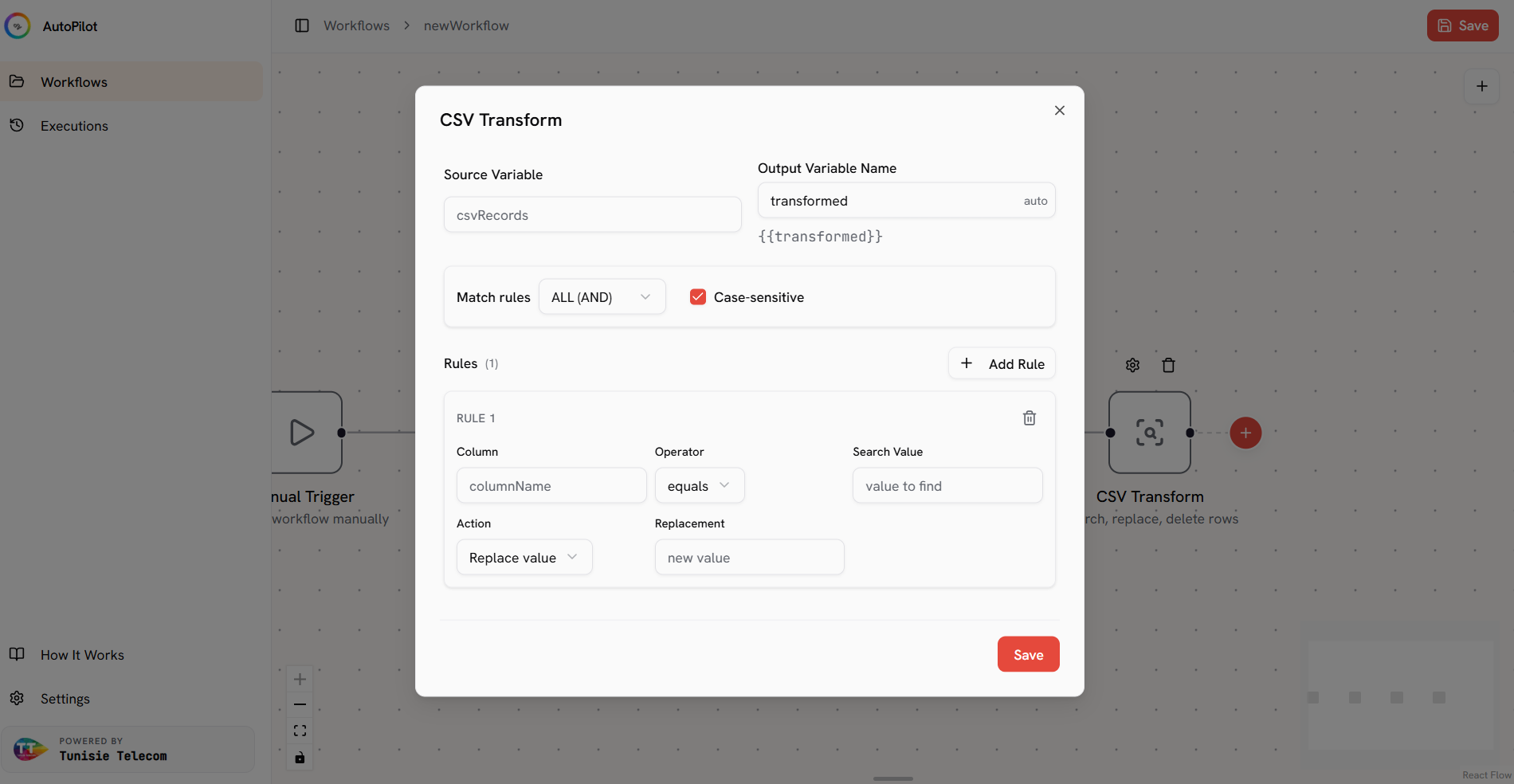1514x784 pixels.
Task: Open Settings in the sidebar
Action: [x=131, y=699]
